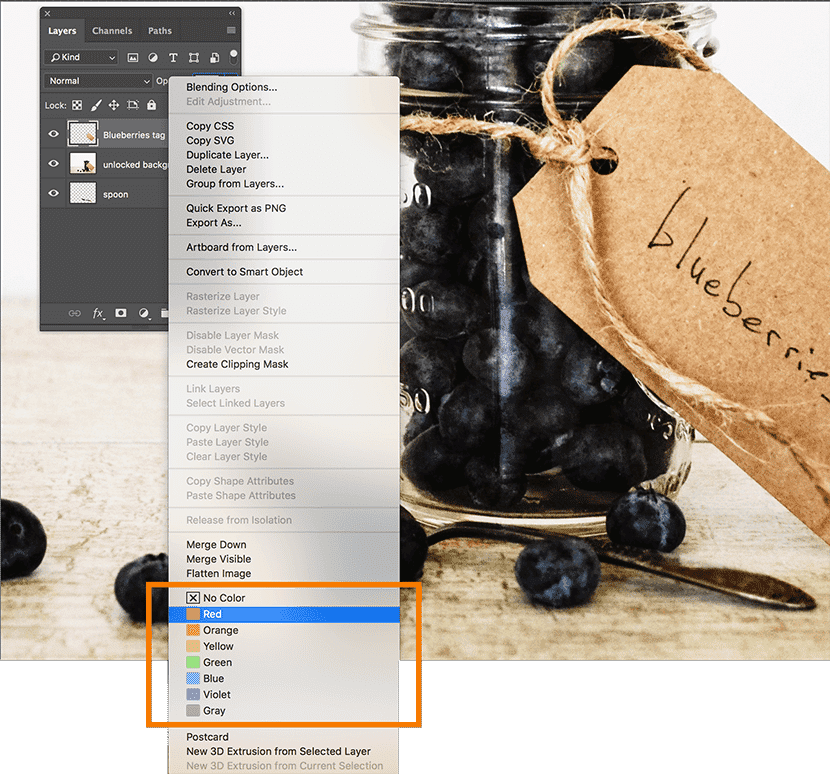Hide the Blueberries tag layer
This screenshot has width=830, height=774.
(x=53, y=134)
